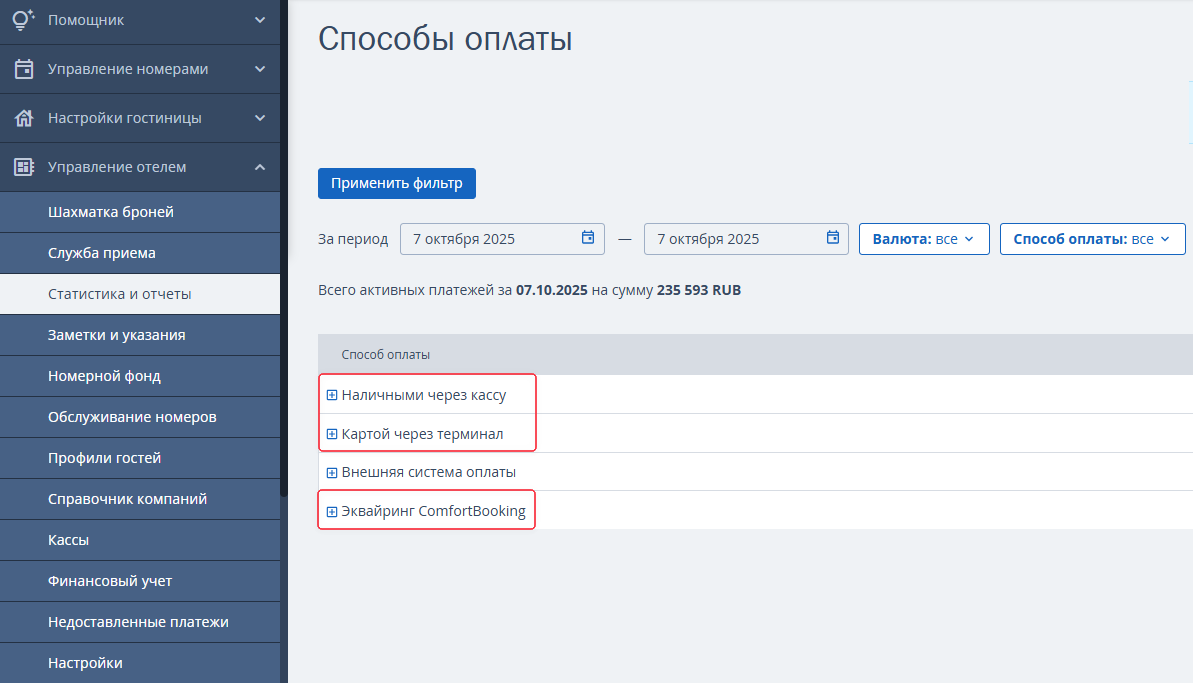The image size is (1193, 683).
Task: Open the Кассы sidebar link
Action: coord(69,539)
